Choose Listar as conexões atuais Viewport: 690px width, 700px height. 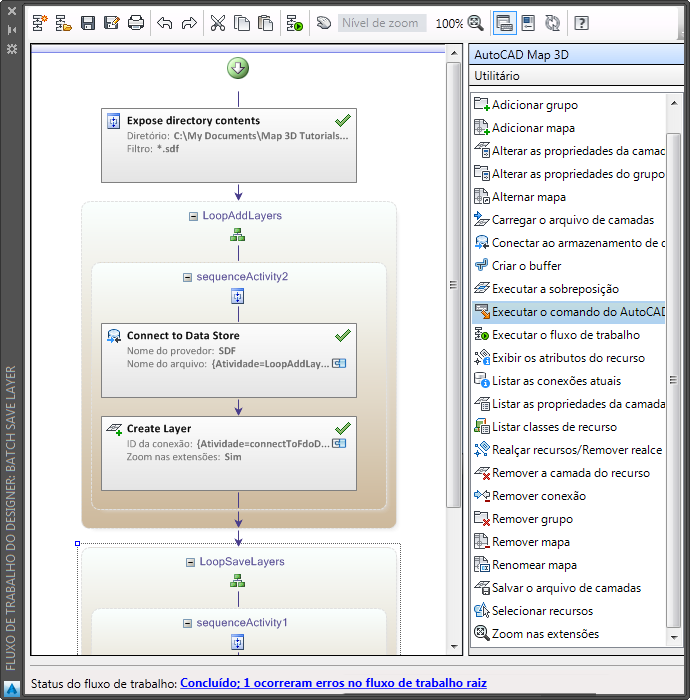pyautogui.click(x=569, y=381)
